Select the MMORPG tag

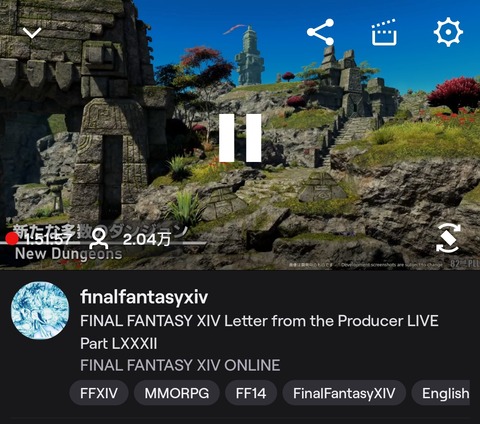pos(177,393)
